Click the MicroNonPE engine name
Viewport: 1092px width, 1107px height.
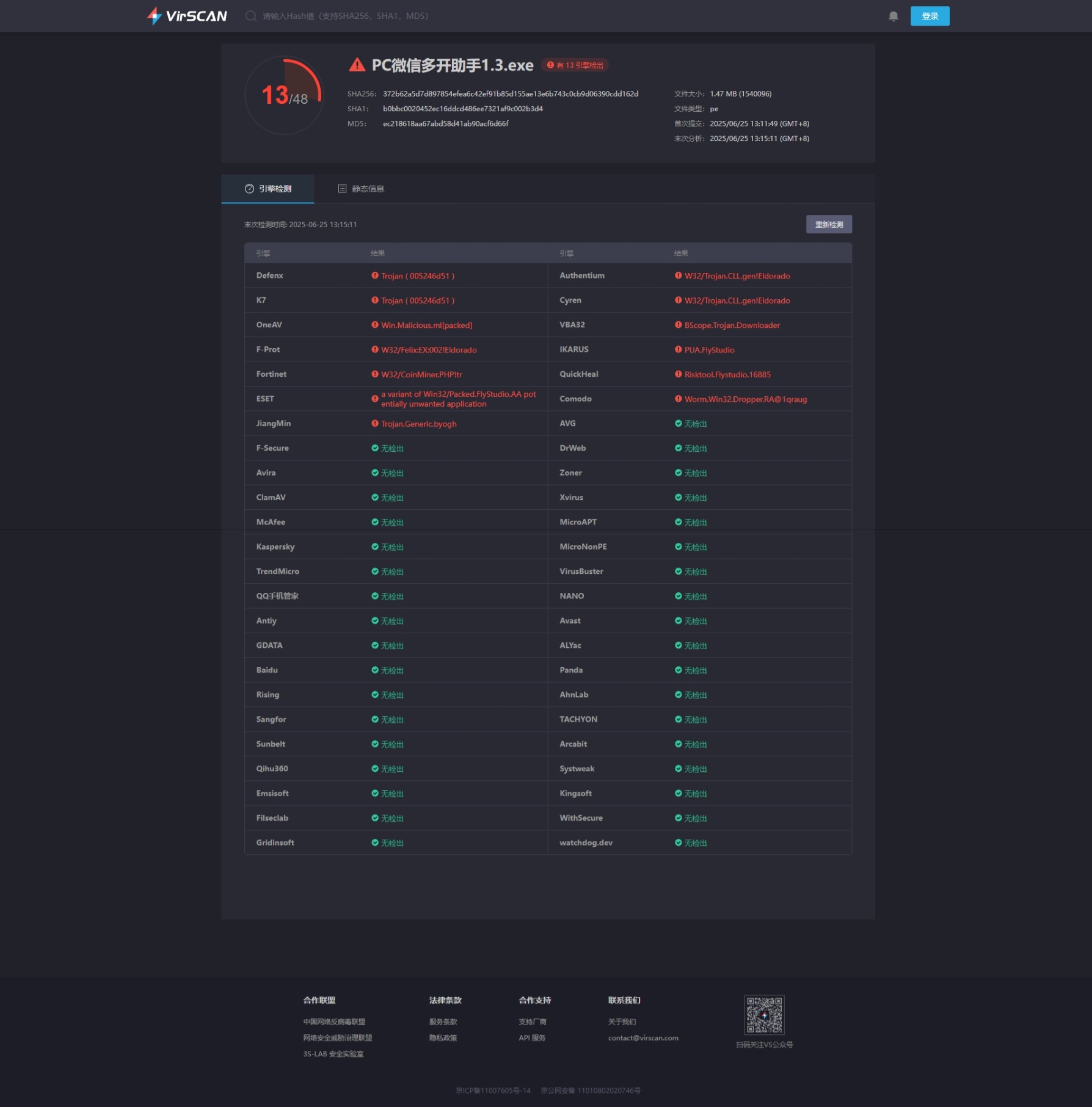[583, 546]
